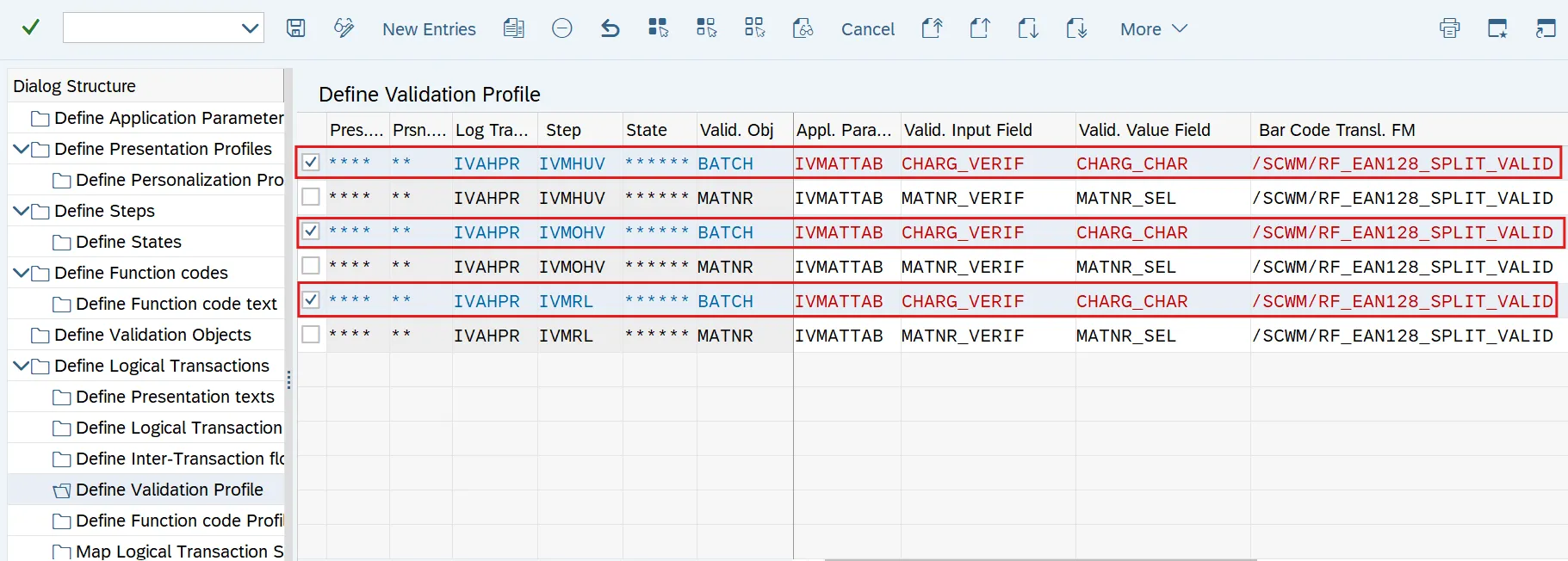Viewport: 1568px width, 561px height.
Task: Open the command field dropdown arrow
Action: (x=250, y=28)
